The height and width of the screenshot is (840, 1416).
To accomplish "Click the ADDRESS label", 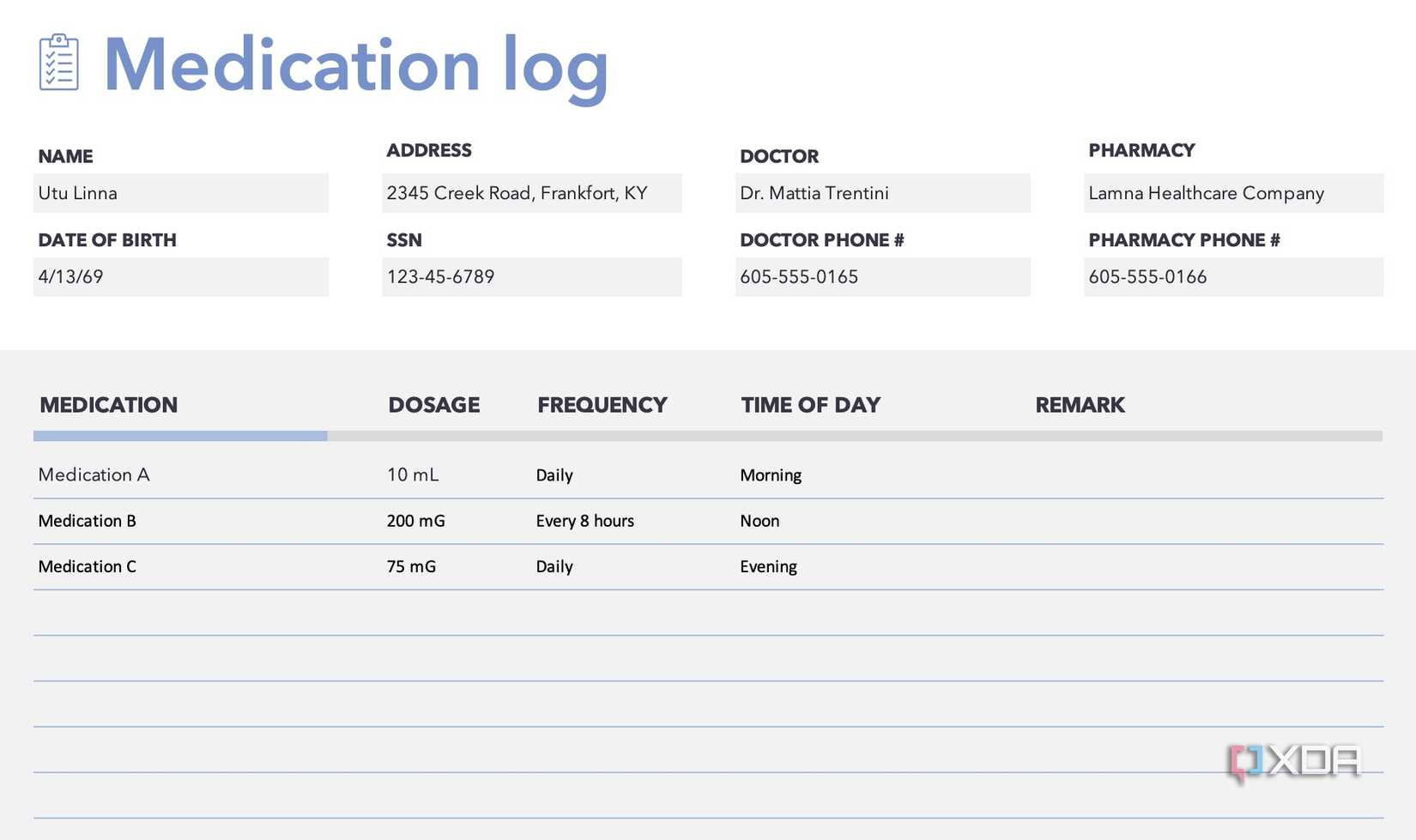I will click(429, 150).
